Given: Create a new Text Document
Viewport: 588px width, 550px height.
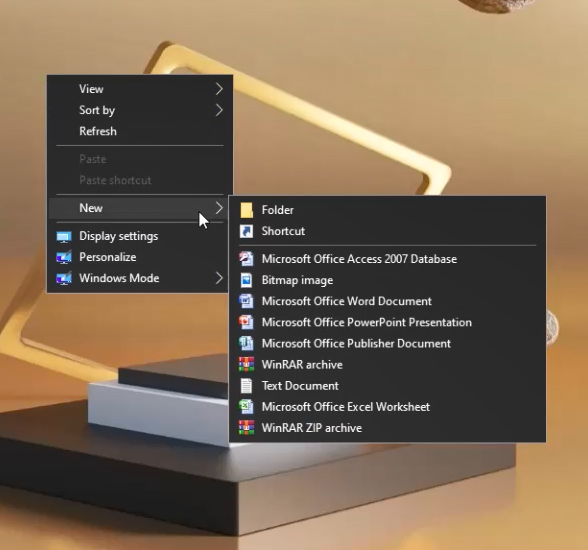Looking at the screenshot, I should point(387,386).
